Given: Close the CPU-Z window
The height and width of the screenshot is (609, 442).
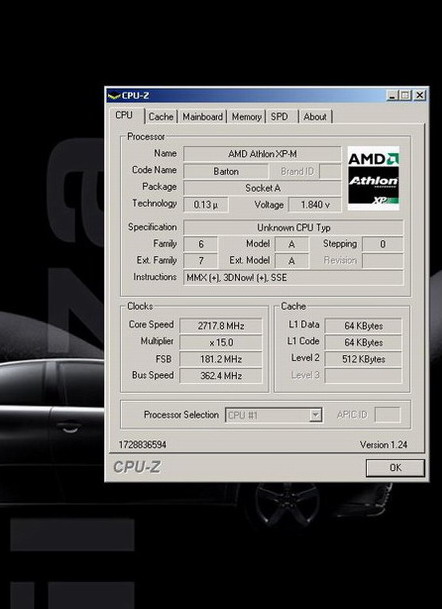Looking at the screenshot, I should click(x=419, y=95).
